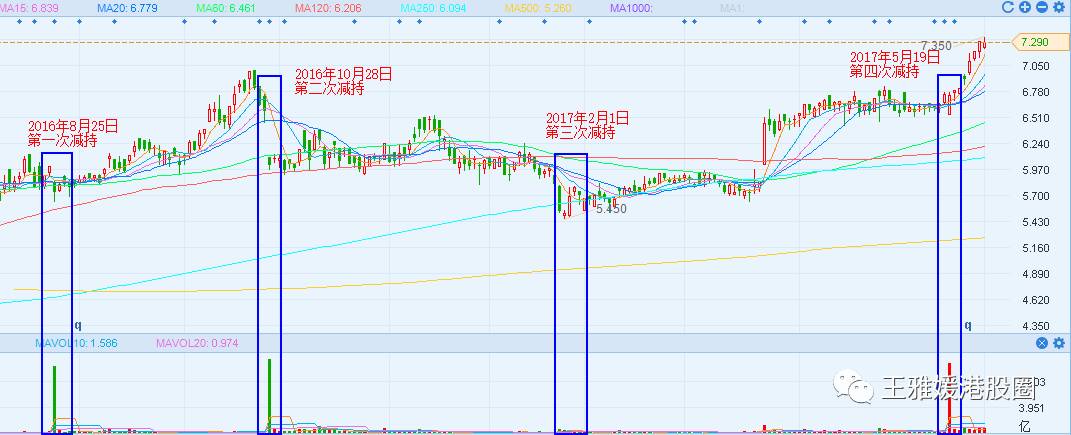Click the MAVOL20: 0.974 volume label

click(197, 343)
